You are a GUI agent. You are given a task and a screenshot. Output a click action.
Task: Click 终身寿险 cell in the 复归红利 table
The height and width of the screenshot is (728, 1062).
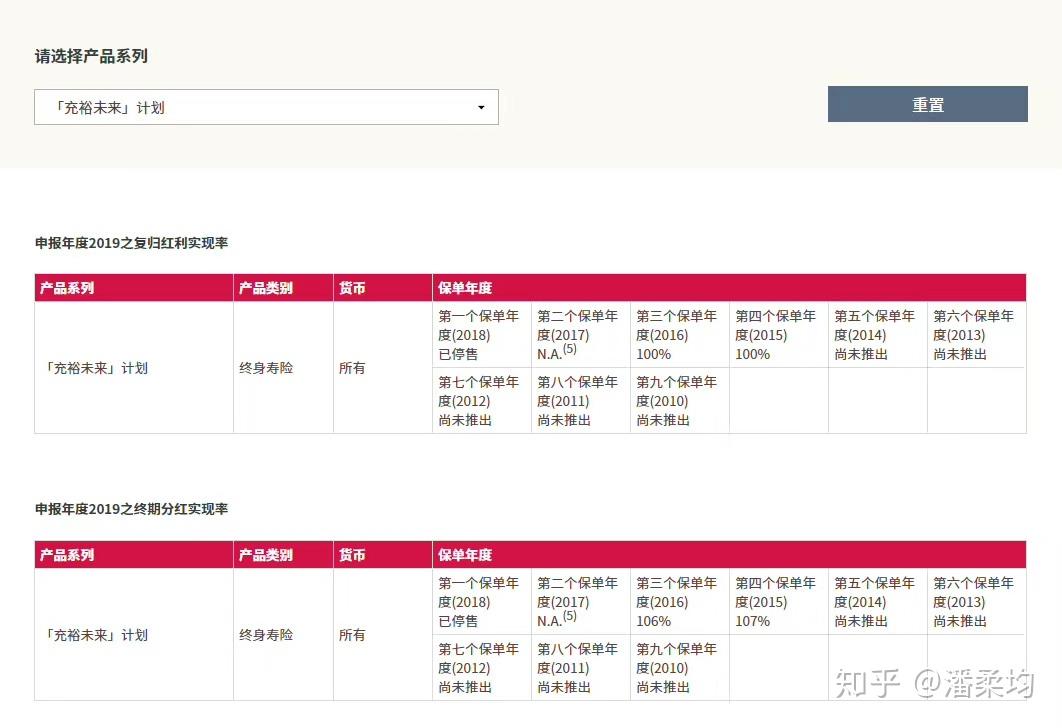click(283, 368)
